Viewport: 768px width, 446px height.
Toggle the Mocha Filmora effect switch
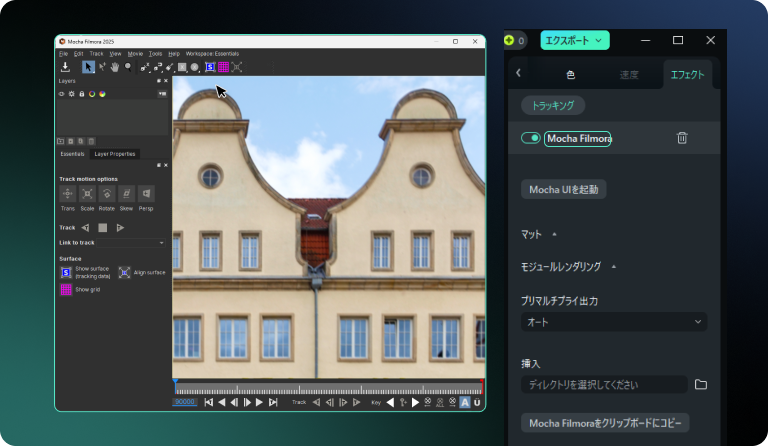click(x=530, y=138)
